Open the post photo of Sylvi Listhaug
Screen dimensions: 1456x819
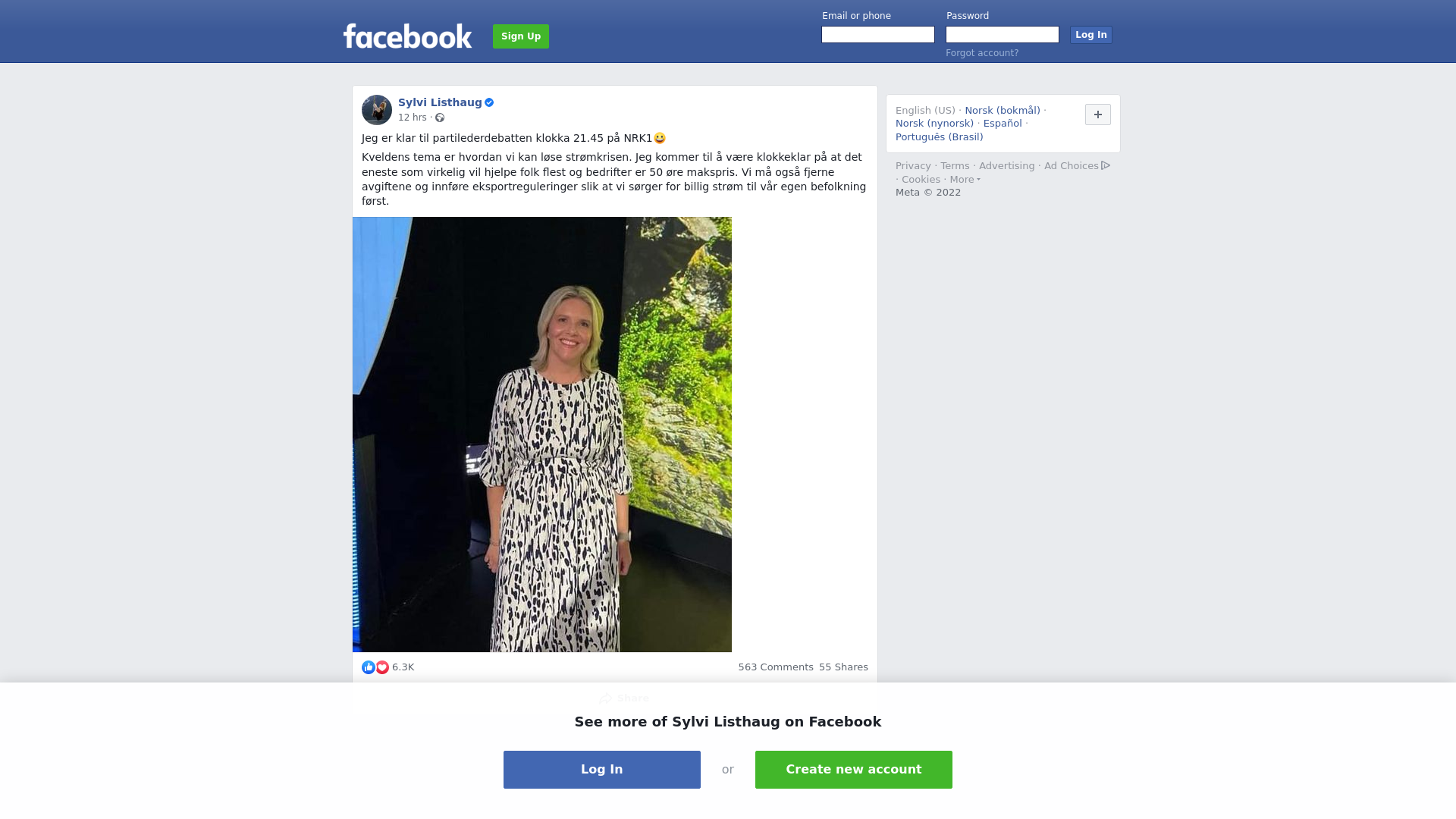542,435
